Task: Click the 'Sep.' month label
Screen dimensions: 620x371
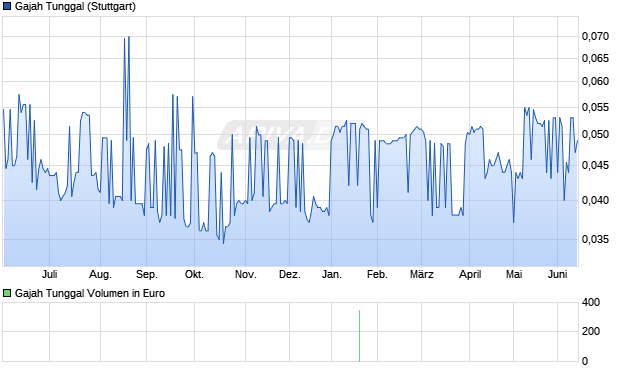Action: click(147, 274)
